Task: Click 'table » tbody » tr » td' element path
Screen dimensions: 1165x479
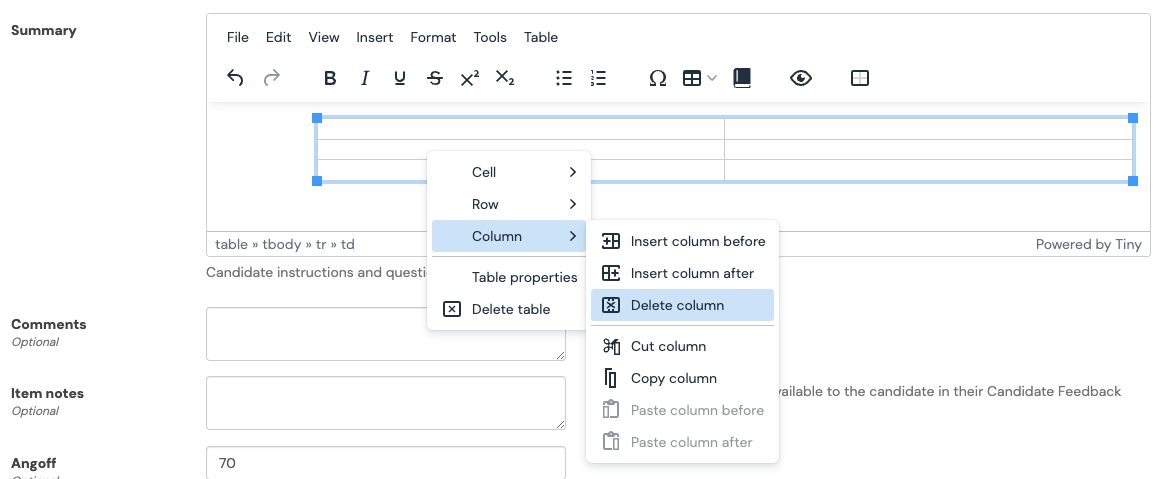Action: click(285, 244)
